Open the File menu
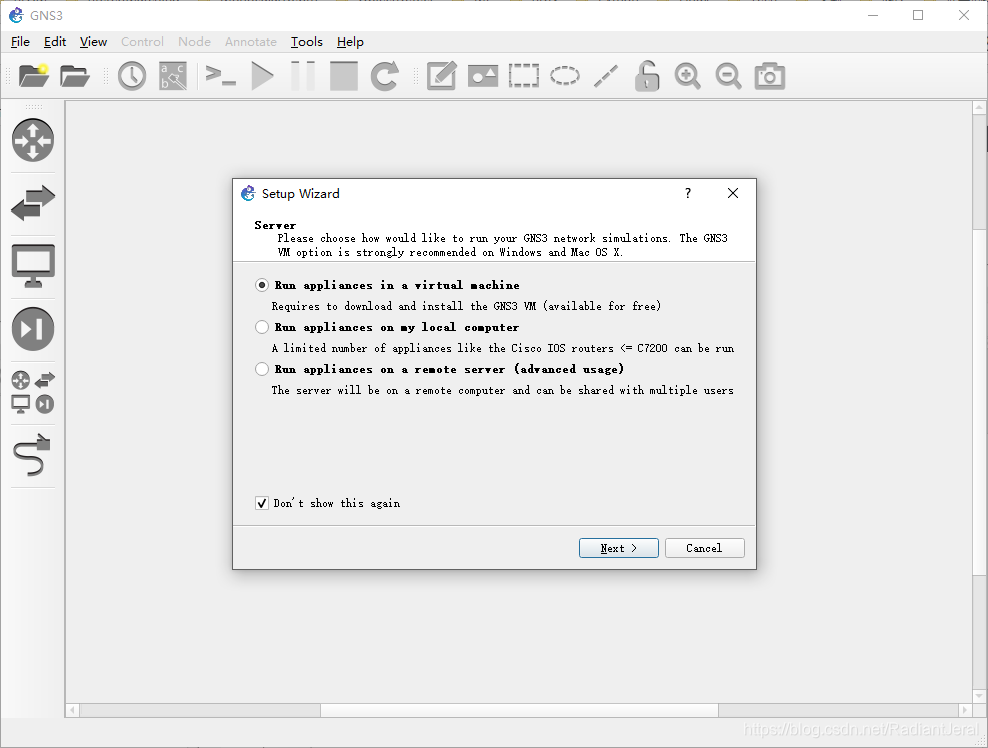Image resolution: width=988 pixels, height=748 pixels. [20, 42]
